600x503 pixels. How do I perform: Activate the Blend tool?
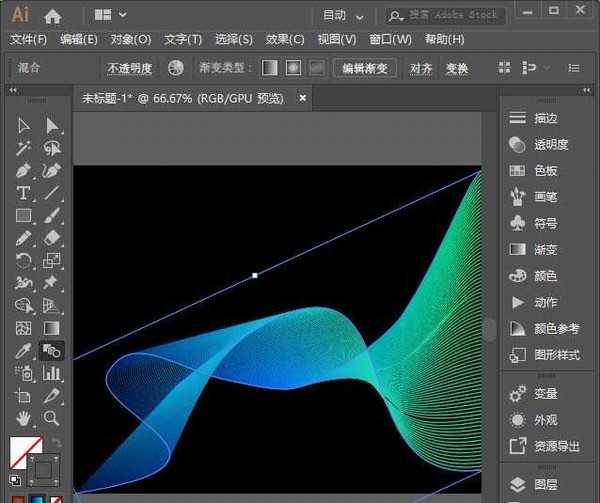(x=52, y=351)
